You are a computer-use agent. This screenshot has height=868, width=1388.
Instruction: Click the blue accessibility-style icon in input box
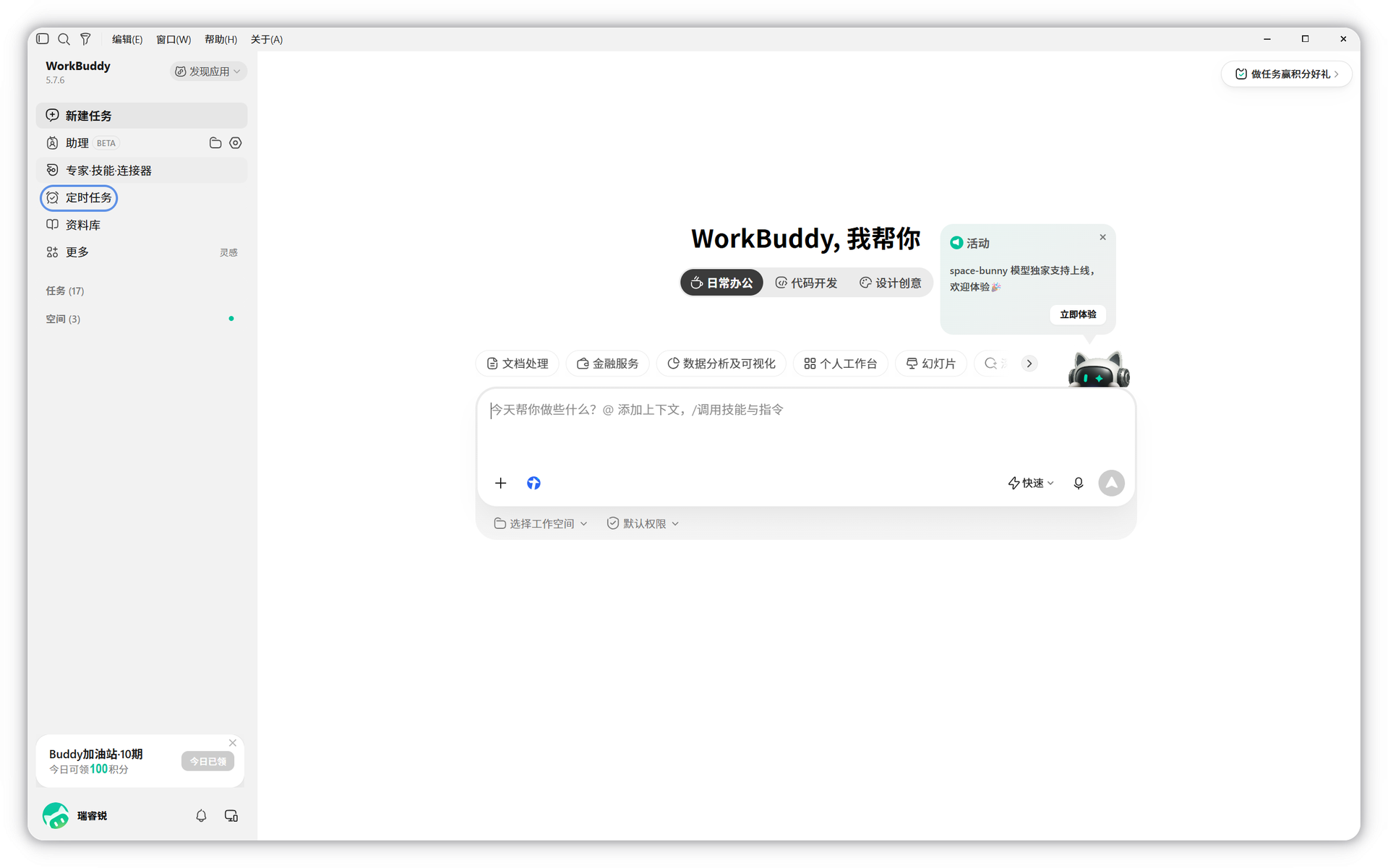[534, 483]
